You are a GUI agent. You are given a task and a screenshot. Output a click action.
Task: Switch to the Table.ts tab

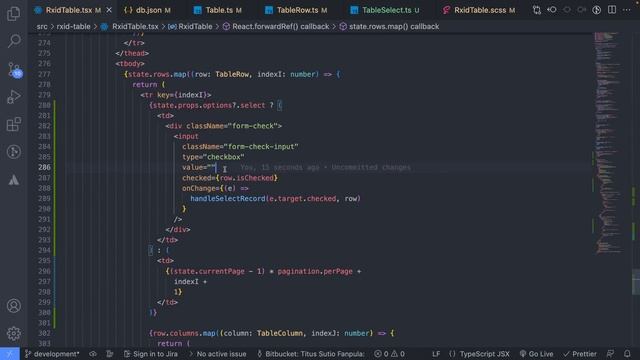(x=218, y=10)
